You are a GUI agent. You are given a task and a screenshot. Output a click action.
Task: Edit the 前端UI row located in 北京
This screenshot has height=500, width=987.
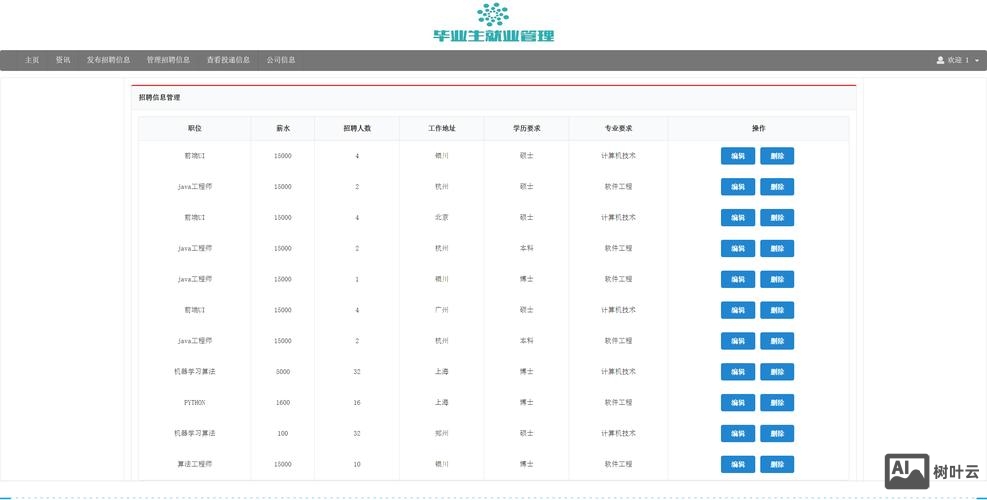pos(738,218)
